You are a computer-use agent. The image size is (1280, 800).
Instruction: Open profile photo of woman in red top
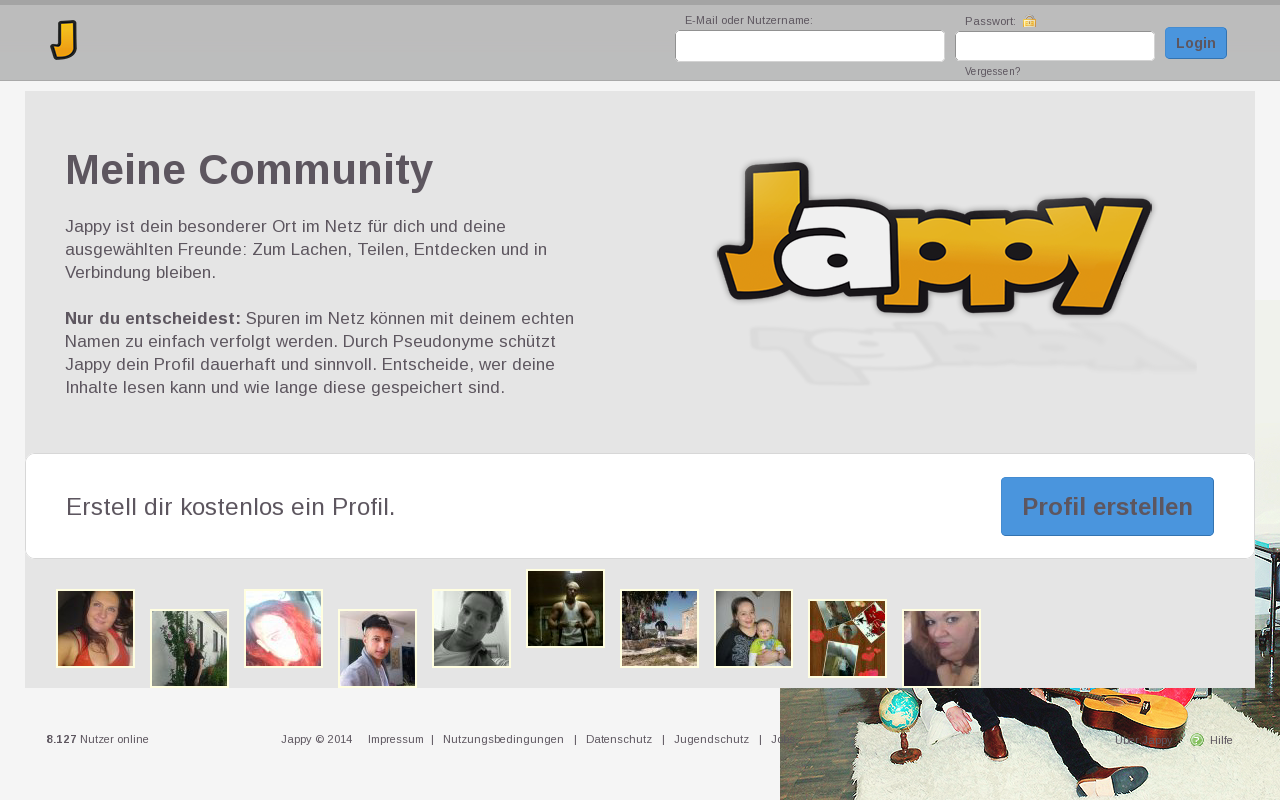tap(95, 628)
